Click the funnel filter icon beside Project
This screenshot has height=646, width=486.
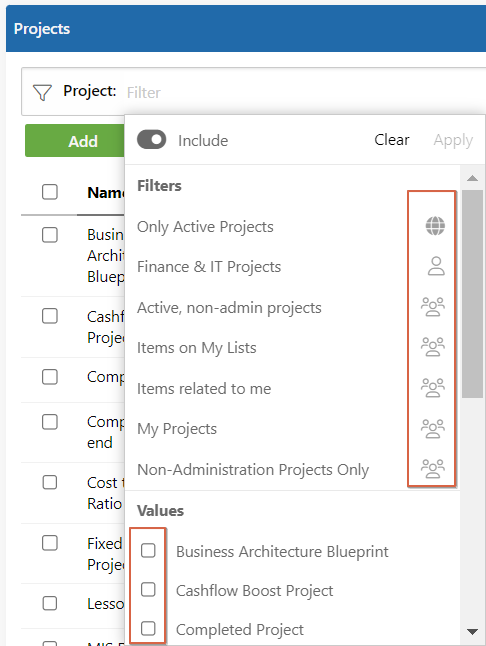42,92
